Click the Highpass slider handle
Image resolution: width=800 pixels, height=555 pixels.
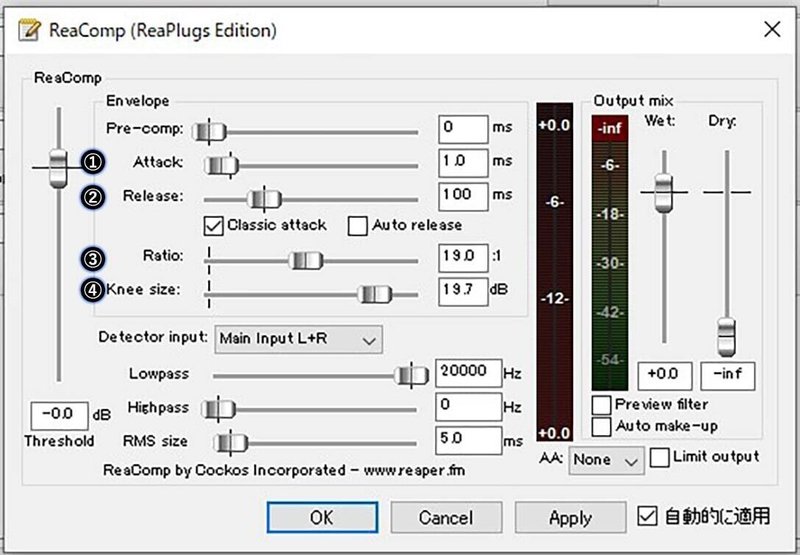click(x=218, y=409)
